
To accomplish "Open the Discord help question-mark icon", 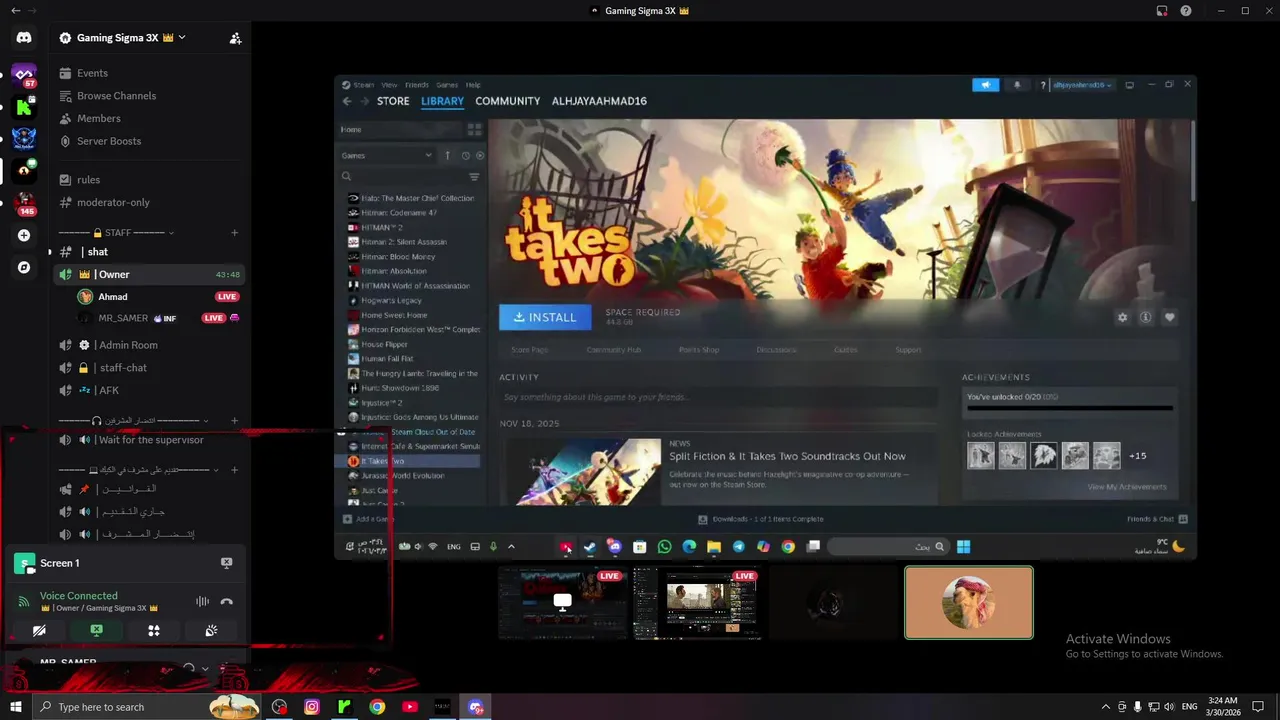I will pos(1186,11).
